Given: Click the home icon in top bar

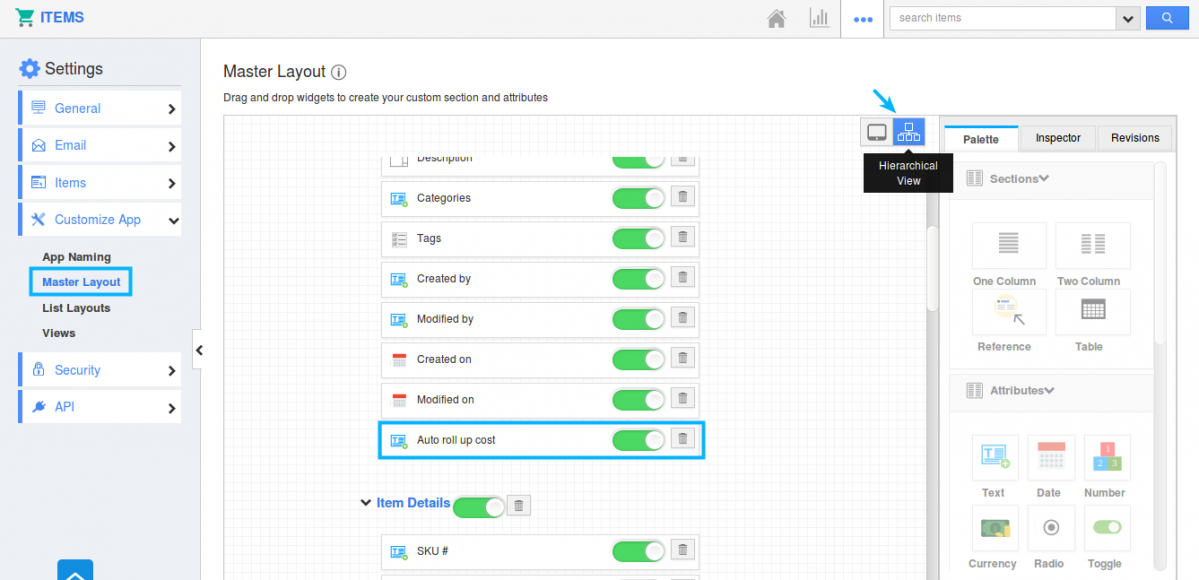Looking at the screenshot, I should coord(776,18).
